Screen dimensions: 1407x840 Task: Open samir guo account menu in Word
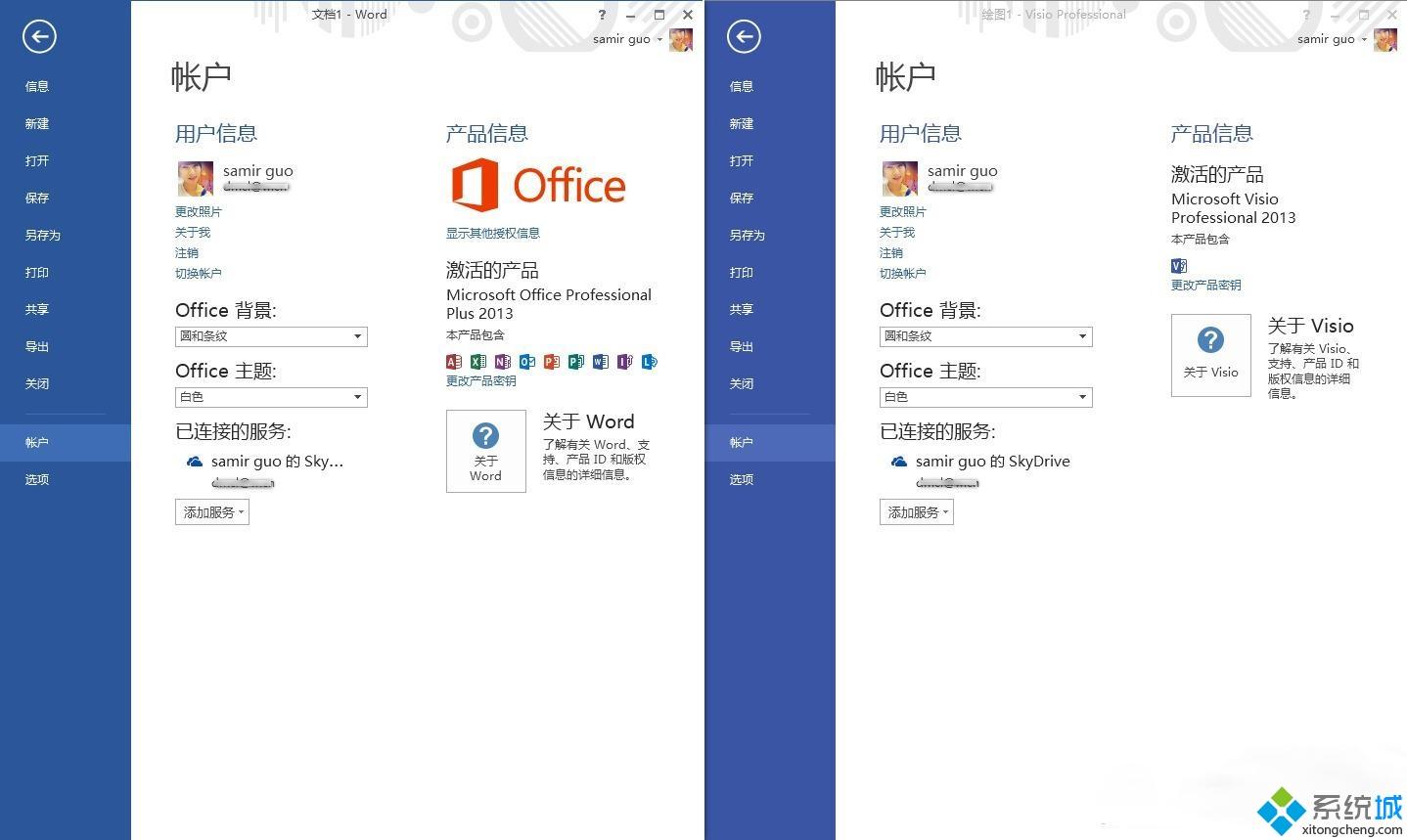(627, 39)
